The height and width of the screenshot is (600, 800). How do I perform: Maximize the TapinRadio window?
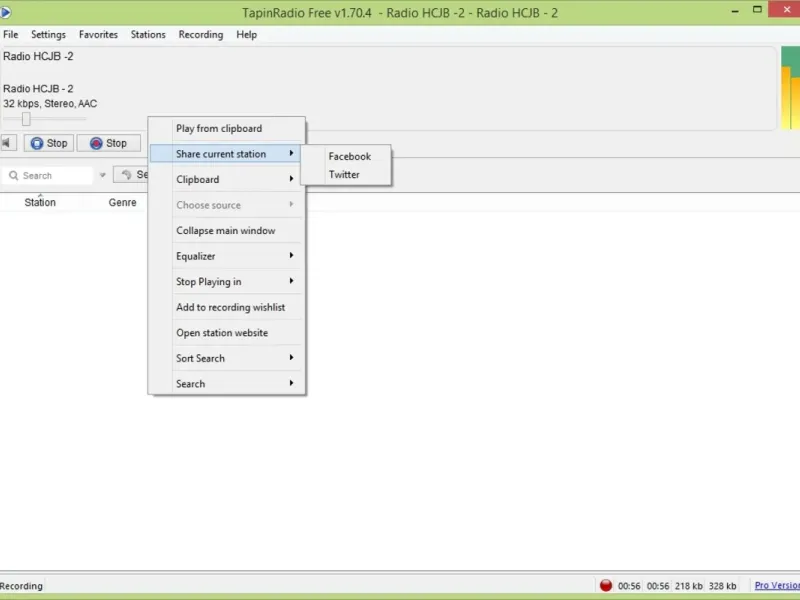click(x=757, y=10)
